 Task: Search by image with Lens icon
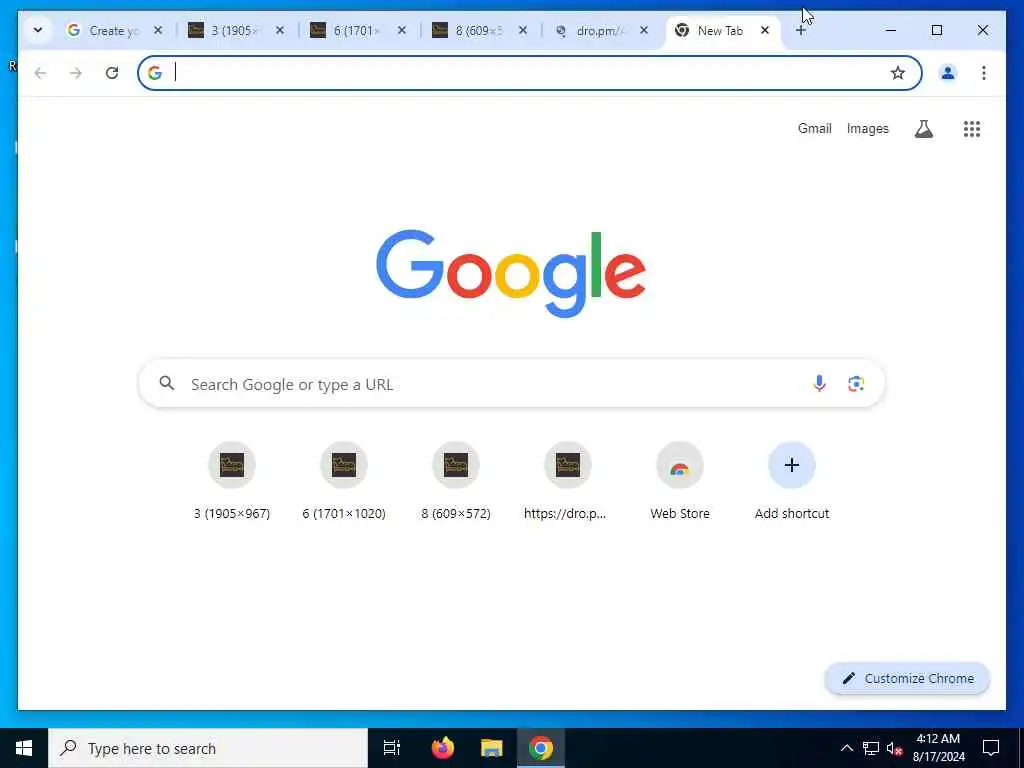[856, 383]
